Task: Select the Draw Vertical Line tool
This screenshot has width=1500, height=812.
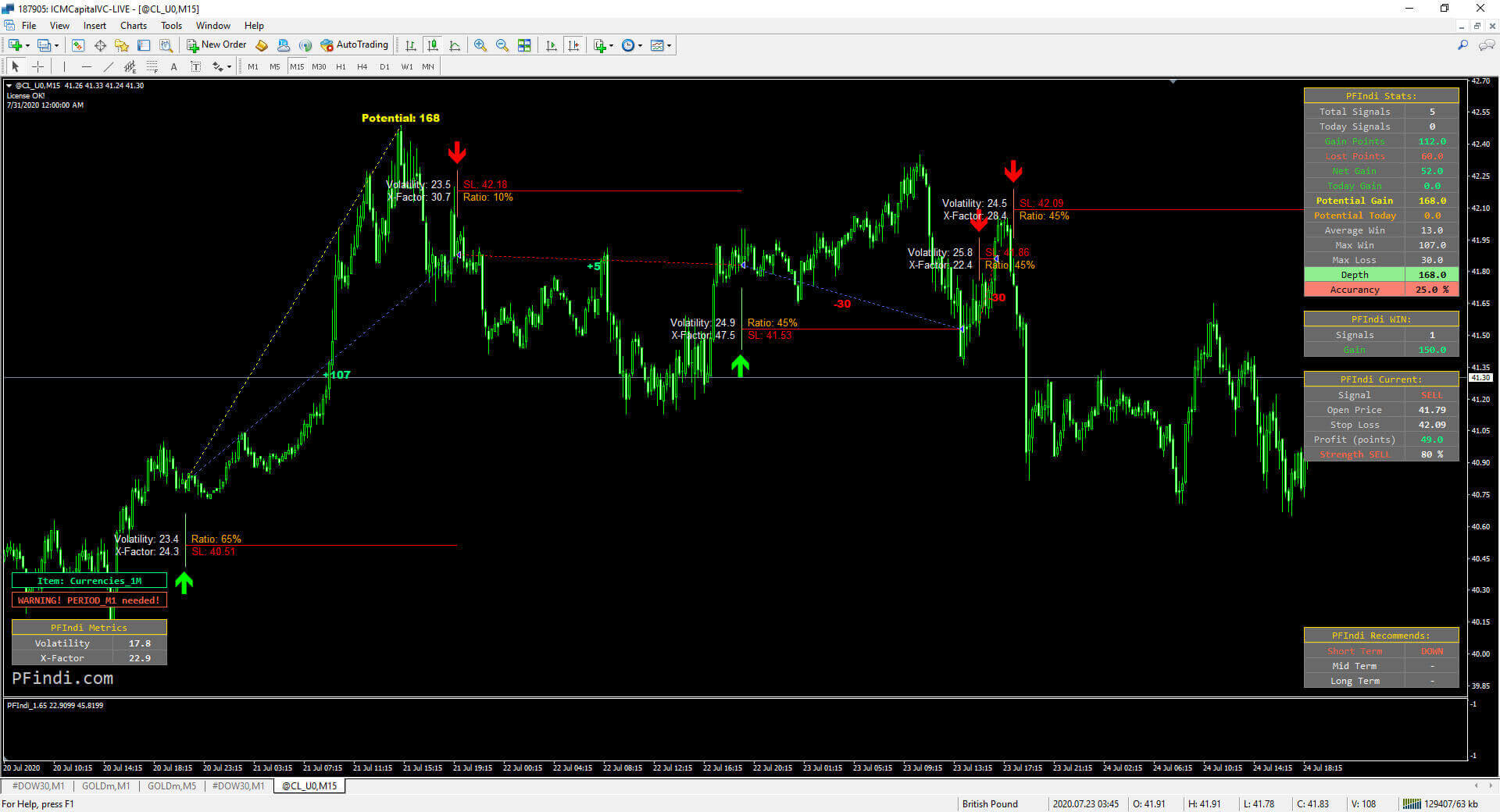Action: (x=64, y=66)
